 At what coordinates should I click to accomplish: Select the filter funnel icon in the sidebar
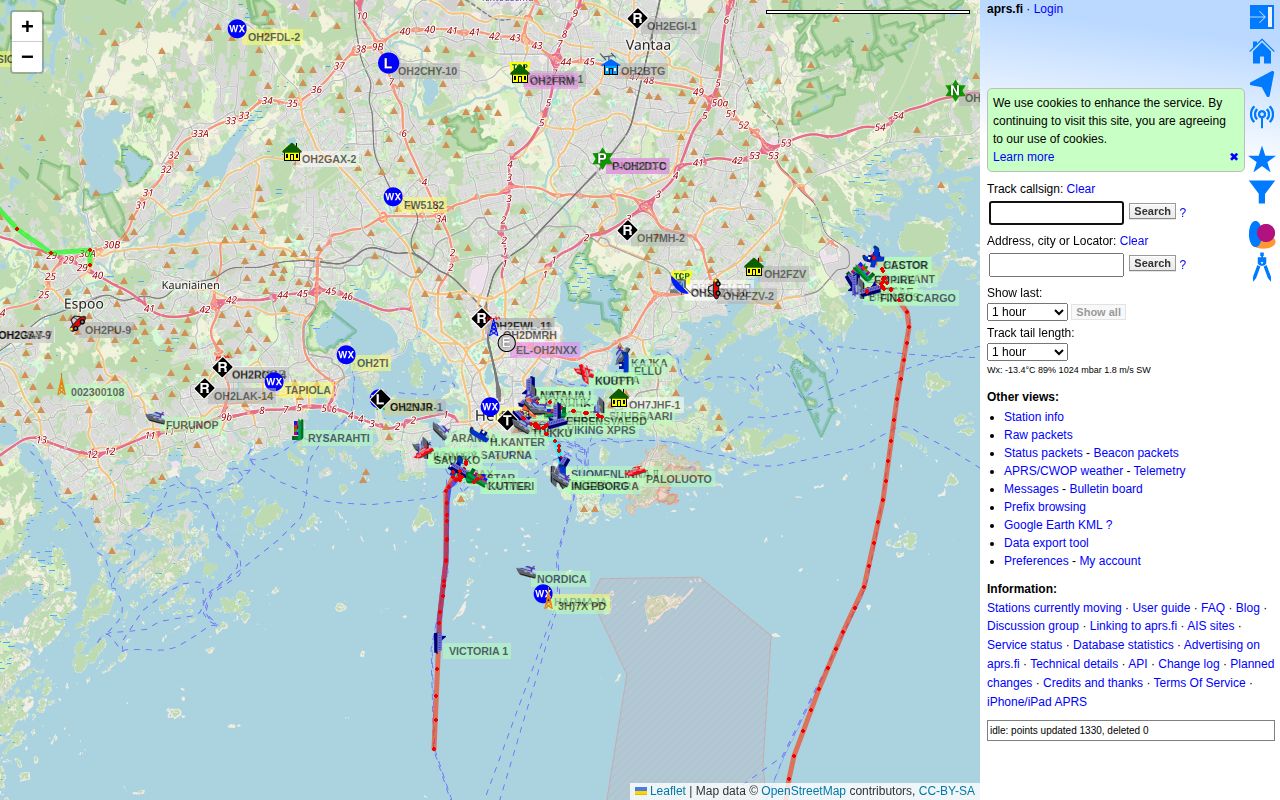(x=1261, y=190)
